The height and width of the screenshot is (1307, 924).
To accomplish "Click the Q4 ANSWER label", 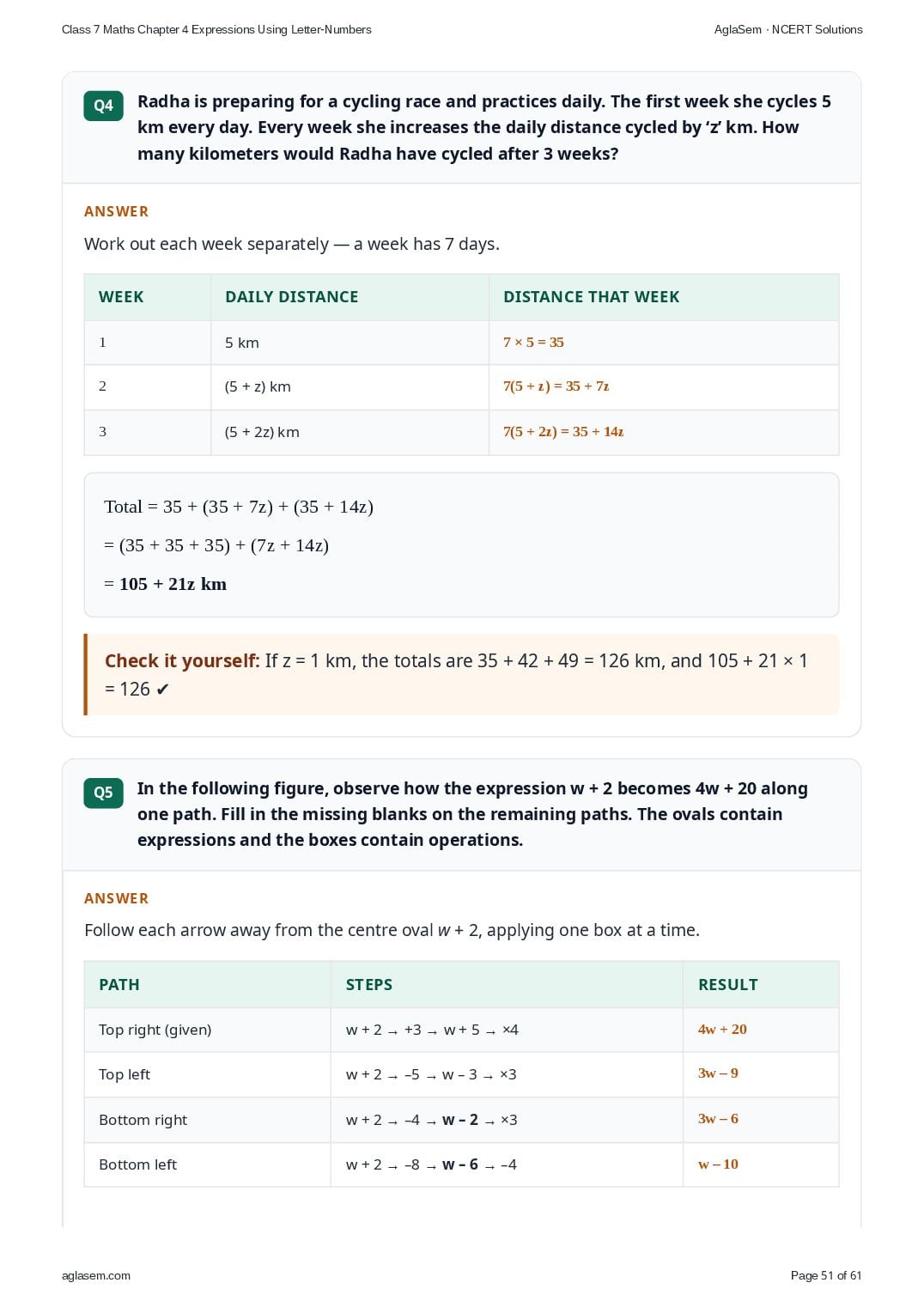I will 116,211.
